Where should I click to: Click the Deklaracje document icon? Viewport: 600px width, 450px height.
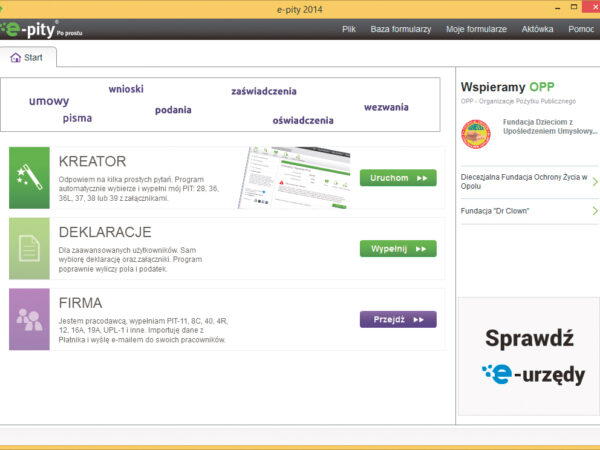coord(29,248)
